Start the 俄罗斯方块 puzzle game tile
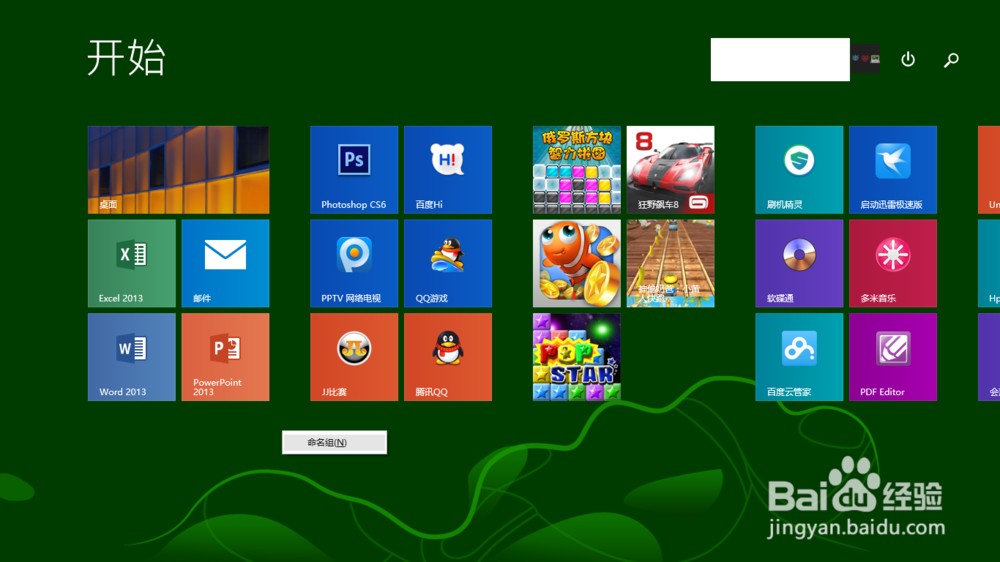The height and width of the screenshot is (562, 1000). coord(577,170)
